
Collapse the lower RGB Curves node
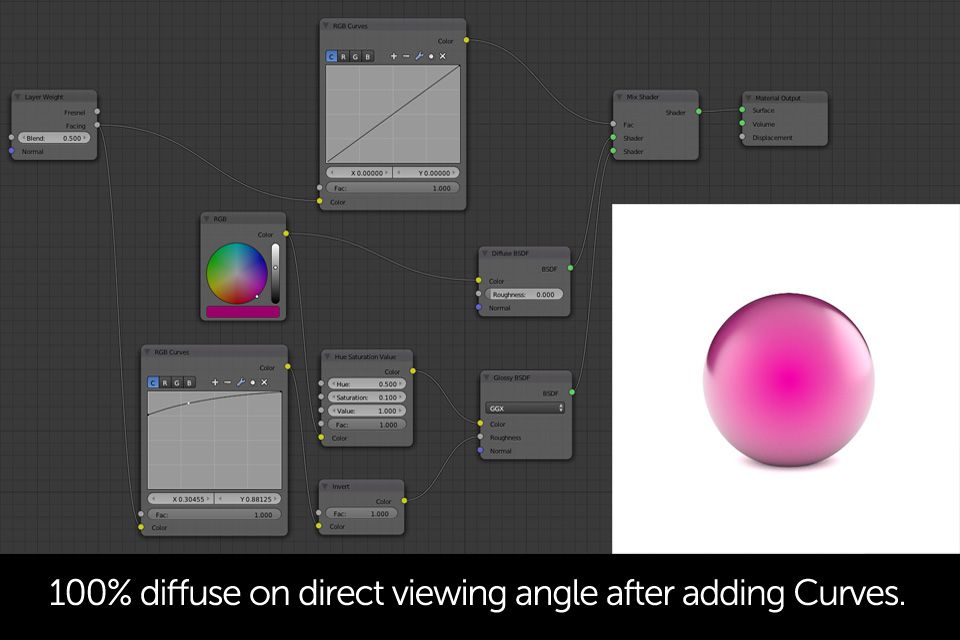147,352
